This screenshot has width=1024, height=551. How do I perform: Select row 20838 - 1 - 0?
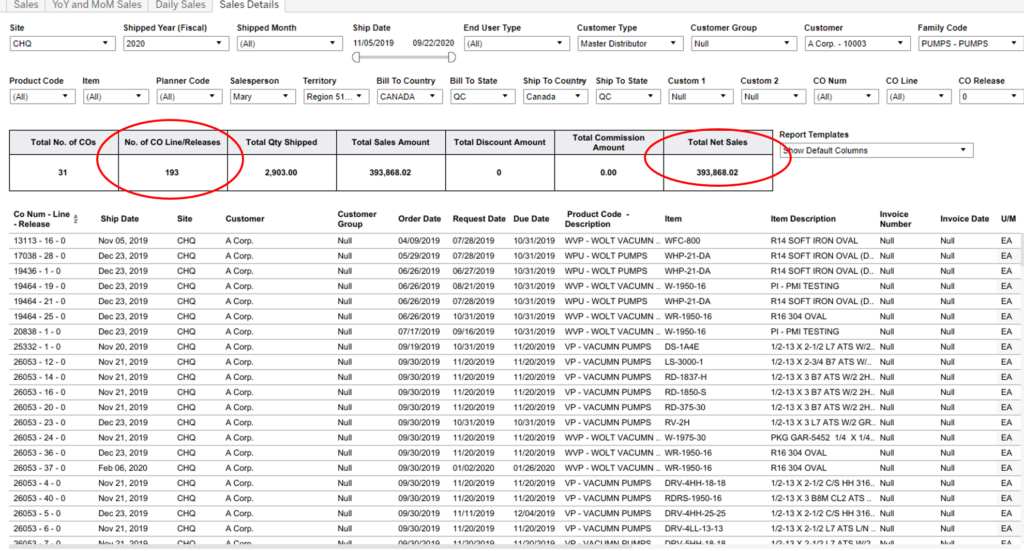(x=516, y=332)
